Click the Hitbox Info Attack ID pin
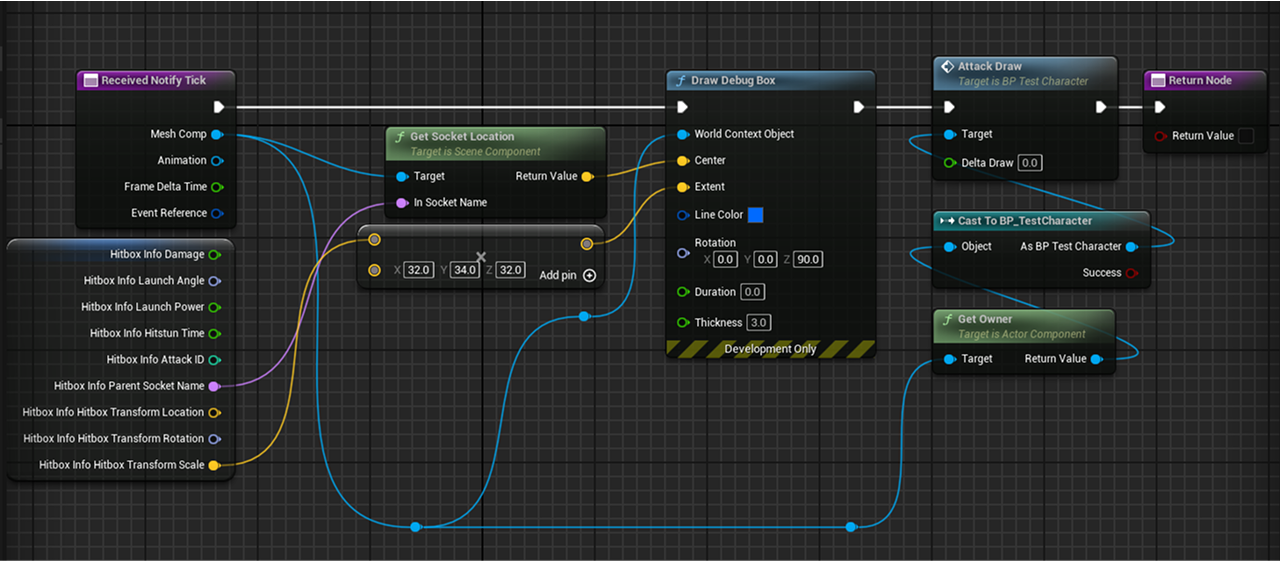 [x=215, y=360]
